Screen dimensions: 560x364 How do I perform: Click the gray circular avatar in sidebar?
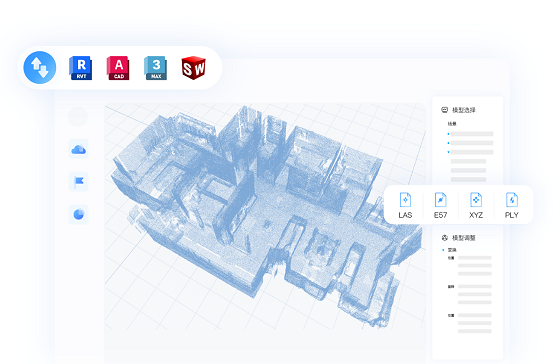point(78,116)
